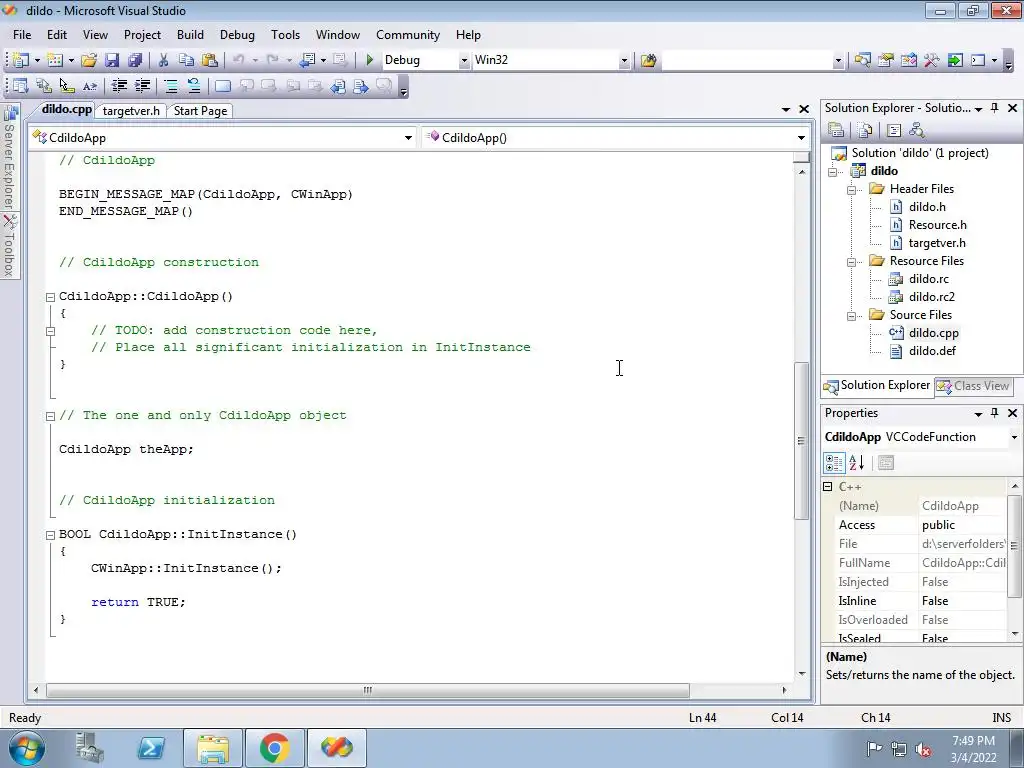Screen dimensions: 1024x768
Task: Open the Properties object selector dropdown
Action: click(1014, 437)
